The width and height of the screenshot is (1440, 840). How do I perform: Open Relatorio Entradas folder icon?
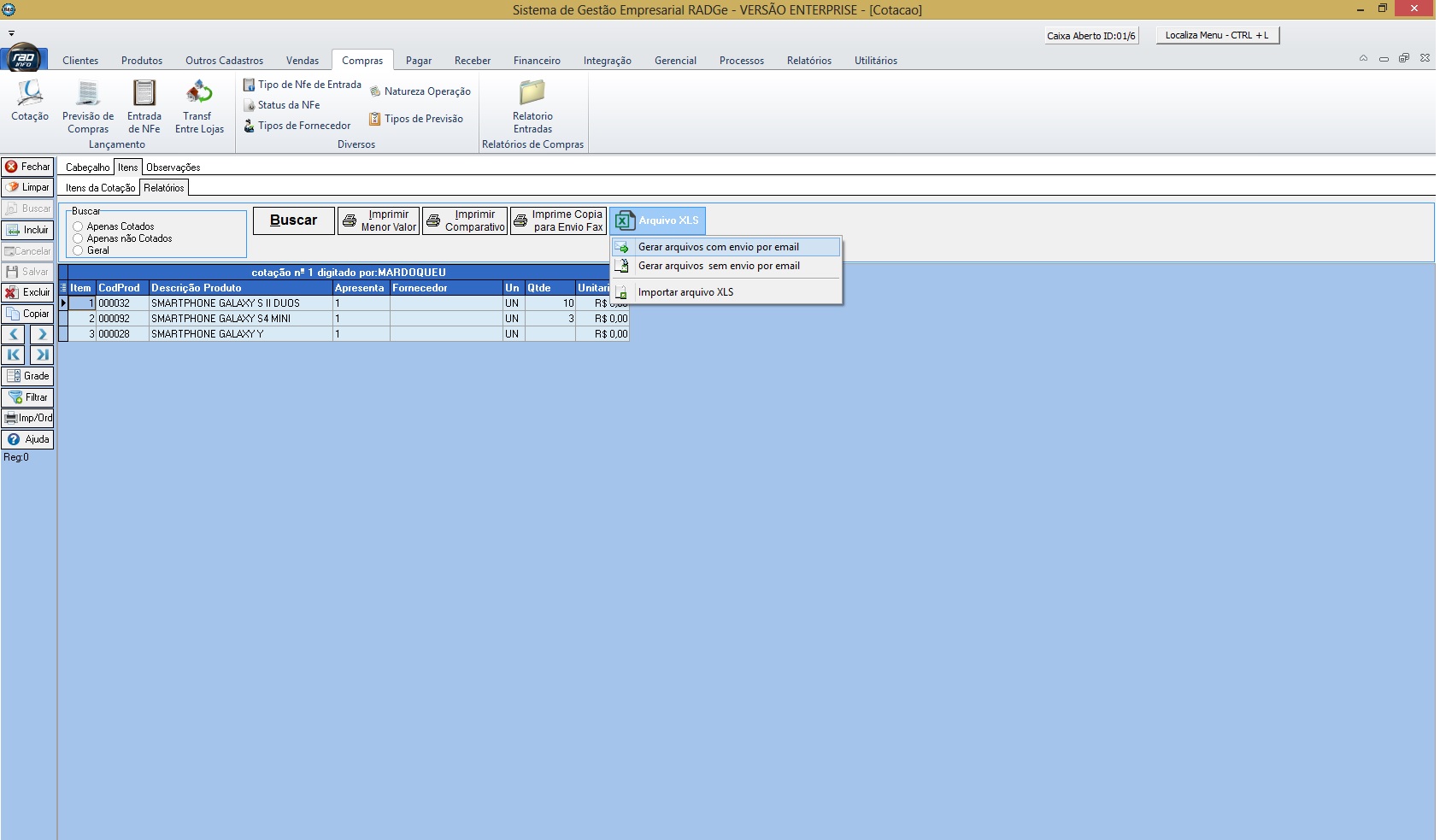pos(532,92)
